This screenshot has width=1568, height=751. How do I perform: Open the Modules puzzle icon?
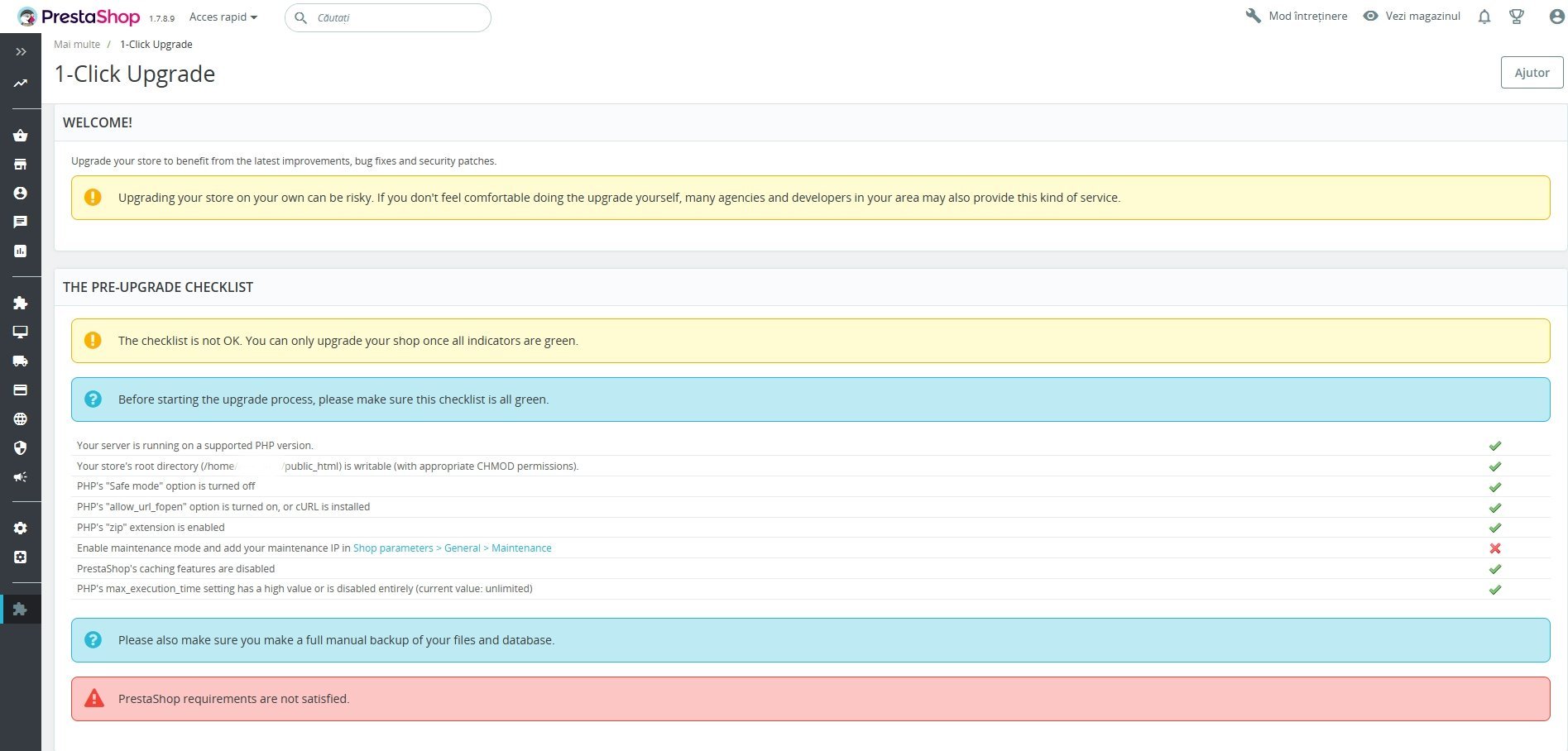[21, 304]
